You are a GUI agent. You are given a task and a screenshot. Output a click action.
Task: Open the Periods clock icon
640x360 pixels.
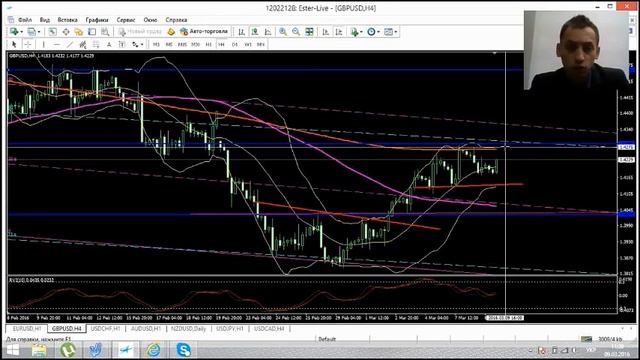(x=371, y=32)
